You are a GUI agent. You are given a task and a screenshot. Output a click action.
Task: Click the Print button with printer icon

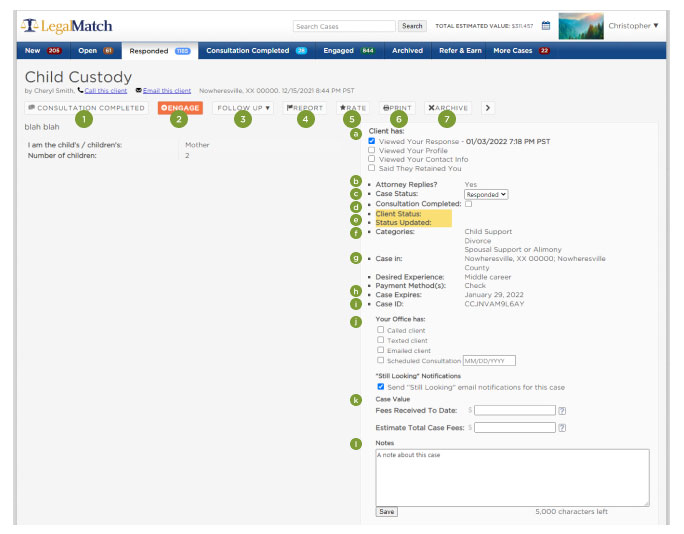pos(397,107)
